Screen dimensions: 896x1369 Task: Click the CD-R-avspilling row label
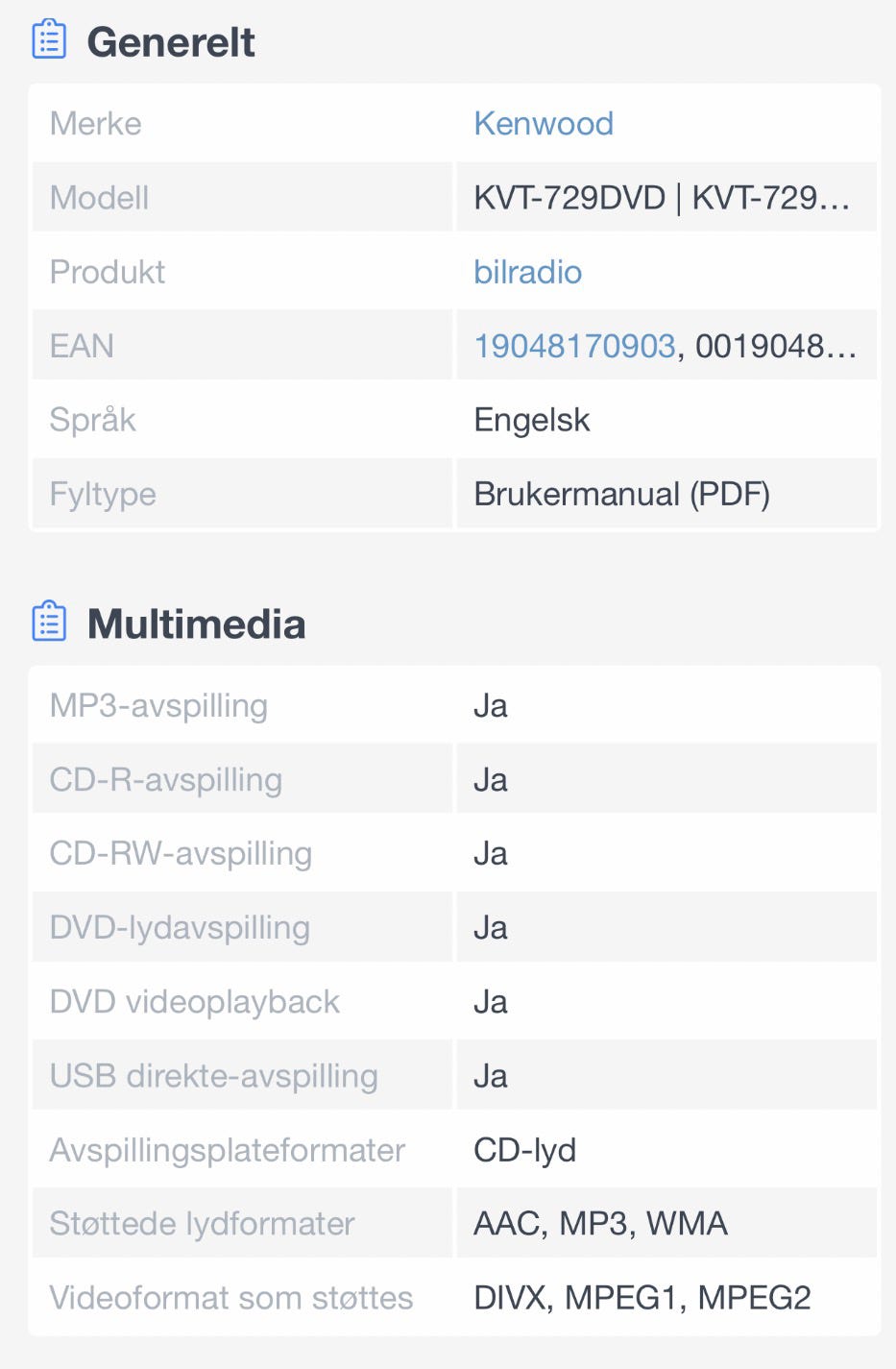(165, 779)
